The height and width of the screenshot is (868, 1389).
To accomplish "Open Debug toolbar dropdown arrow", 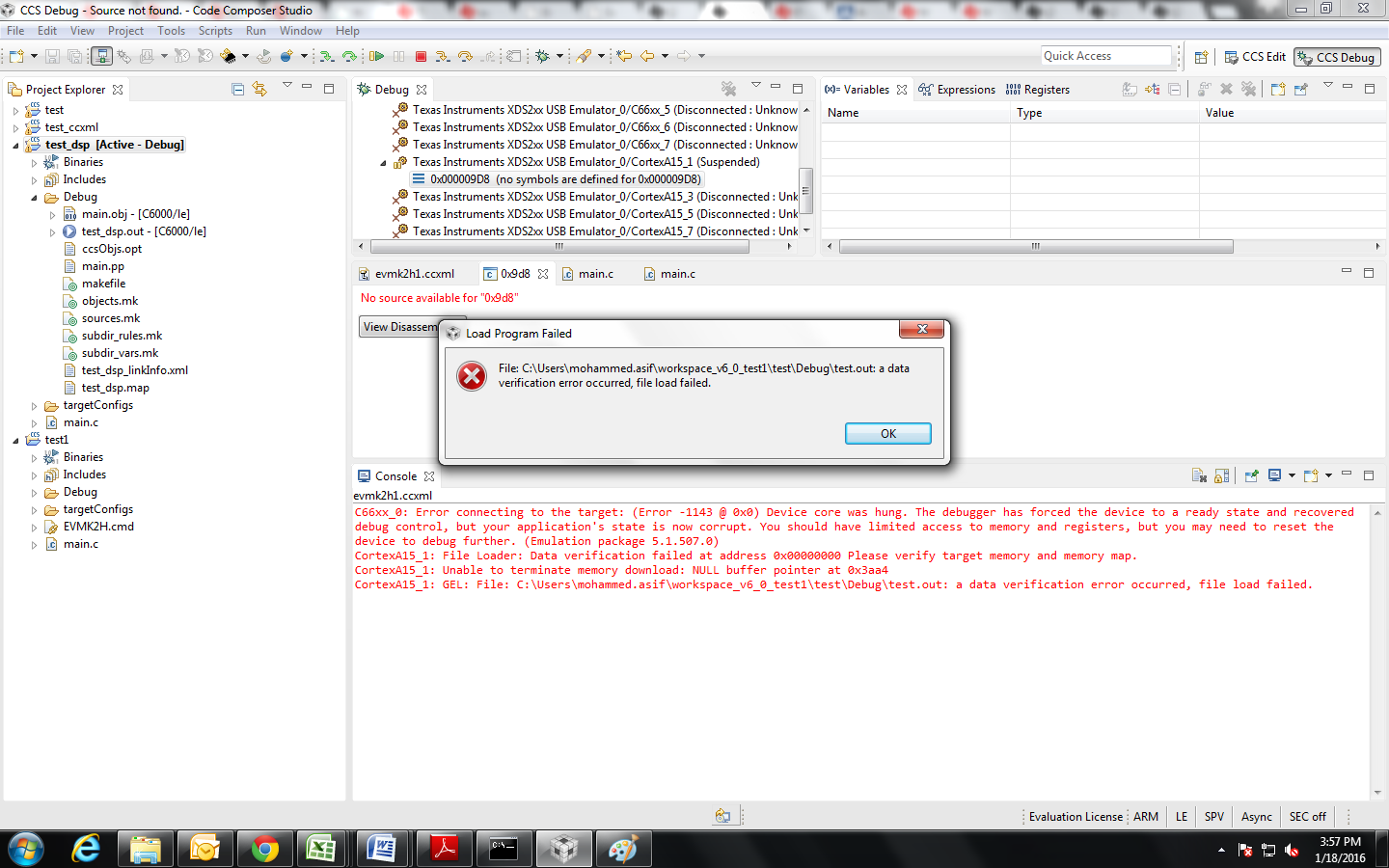I will click(559, 57).
